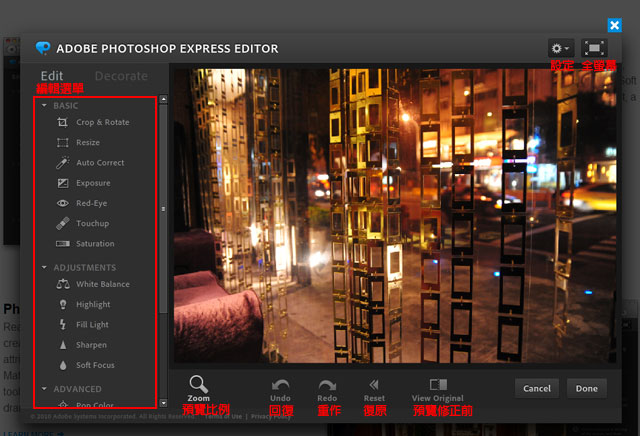Click the 'White Balance' label
Viewport: 640px width, 436px height.
(103, 284)
